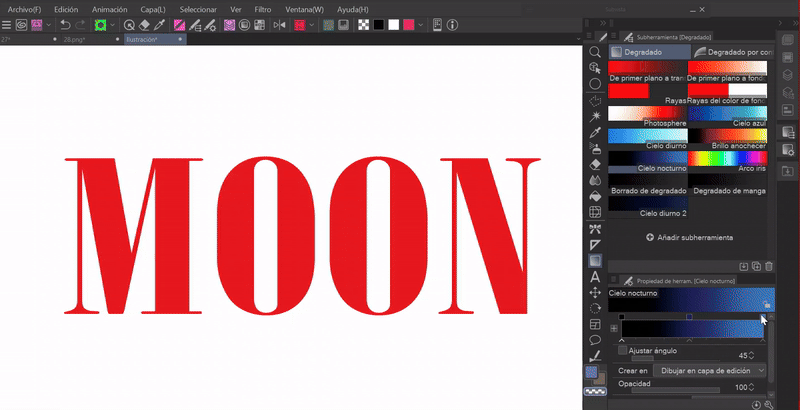Click the Undo arrow in command bar
Image resolution: width=800 pixels, height=410 pixels.
point(65,24)
